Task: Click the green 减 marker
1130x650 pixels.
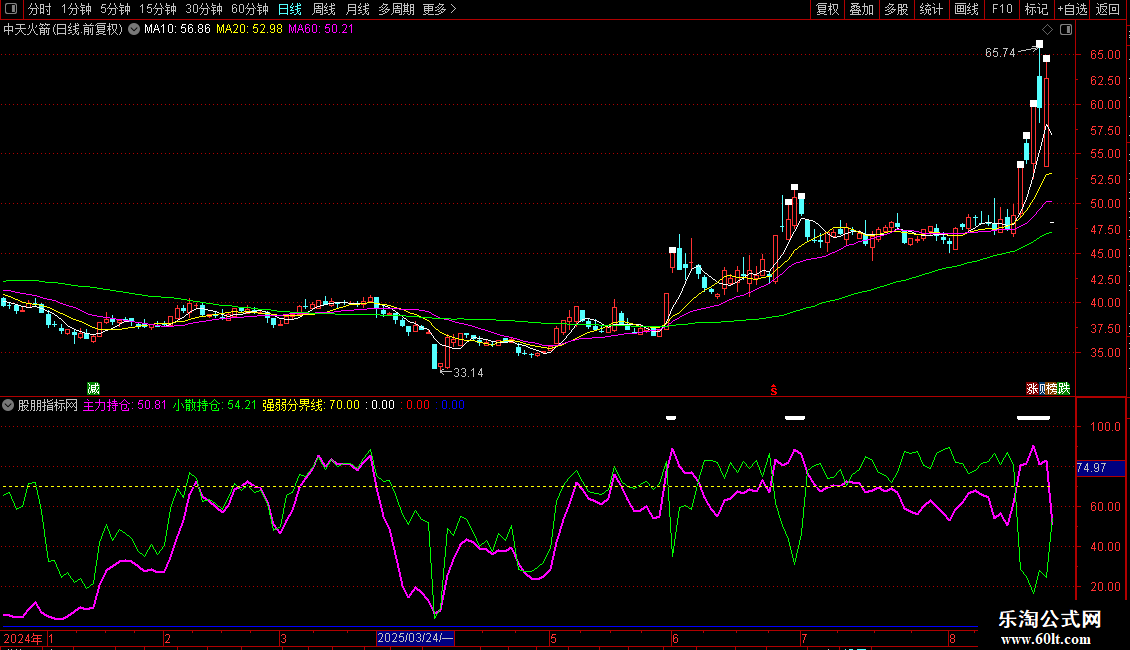Action: coord(94,388)
